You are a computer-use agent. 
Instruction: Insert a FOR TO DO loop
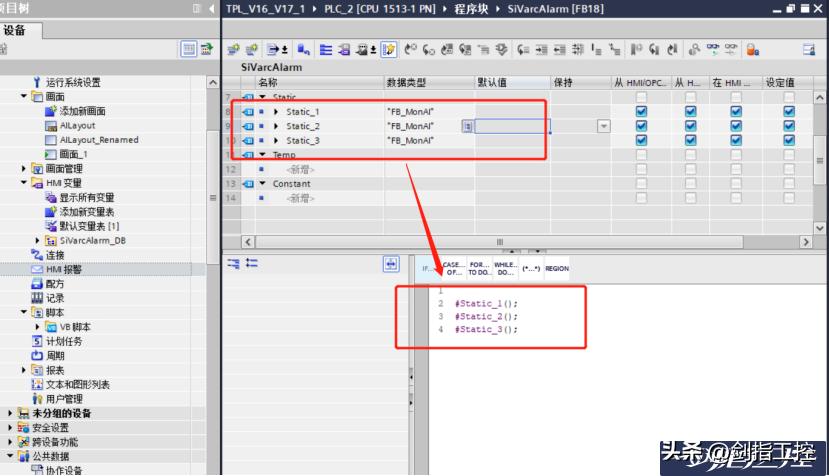[479, 268]
